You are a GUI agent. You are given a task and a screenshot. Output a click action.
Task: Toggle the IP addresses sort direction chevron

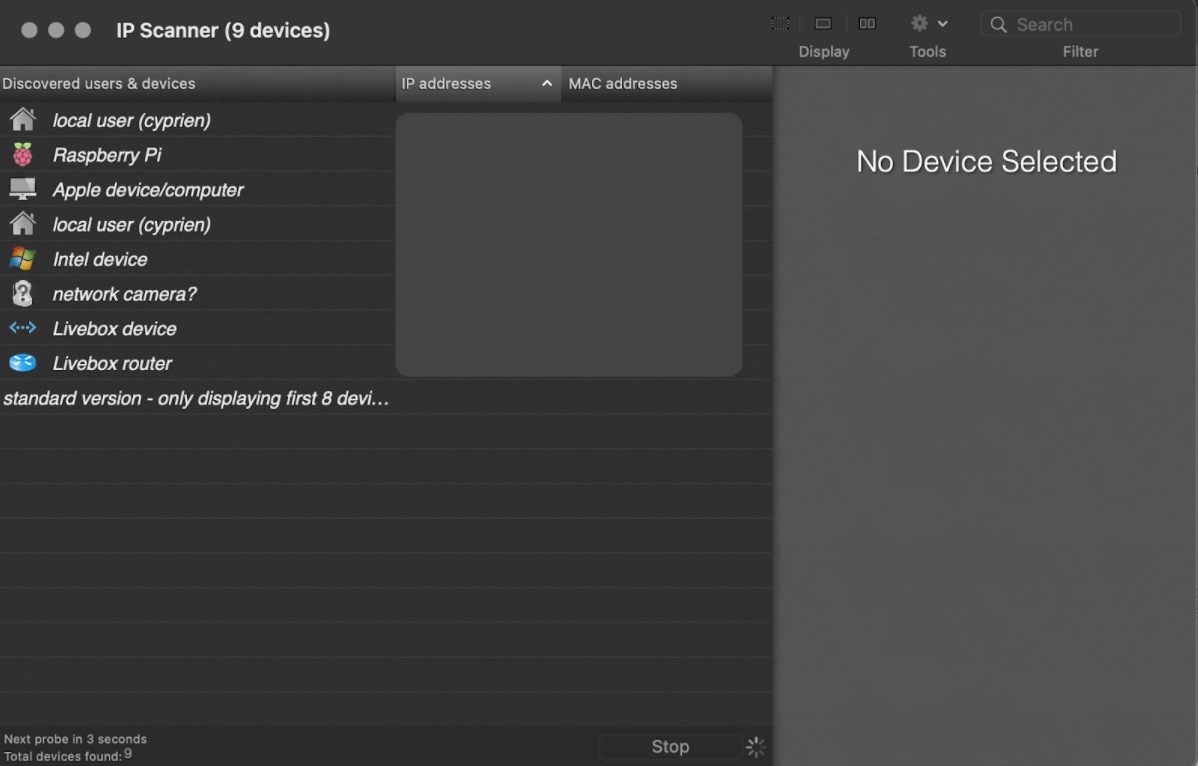(546, 84)
